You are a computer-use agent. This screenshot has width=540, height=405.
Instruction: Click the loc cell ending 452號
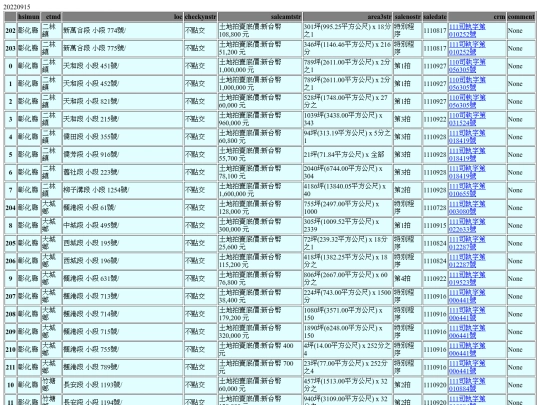click(x=123, y=84)
